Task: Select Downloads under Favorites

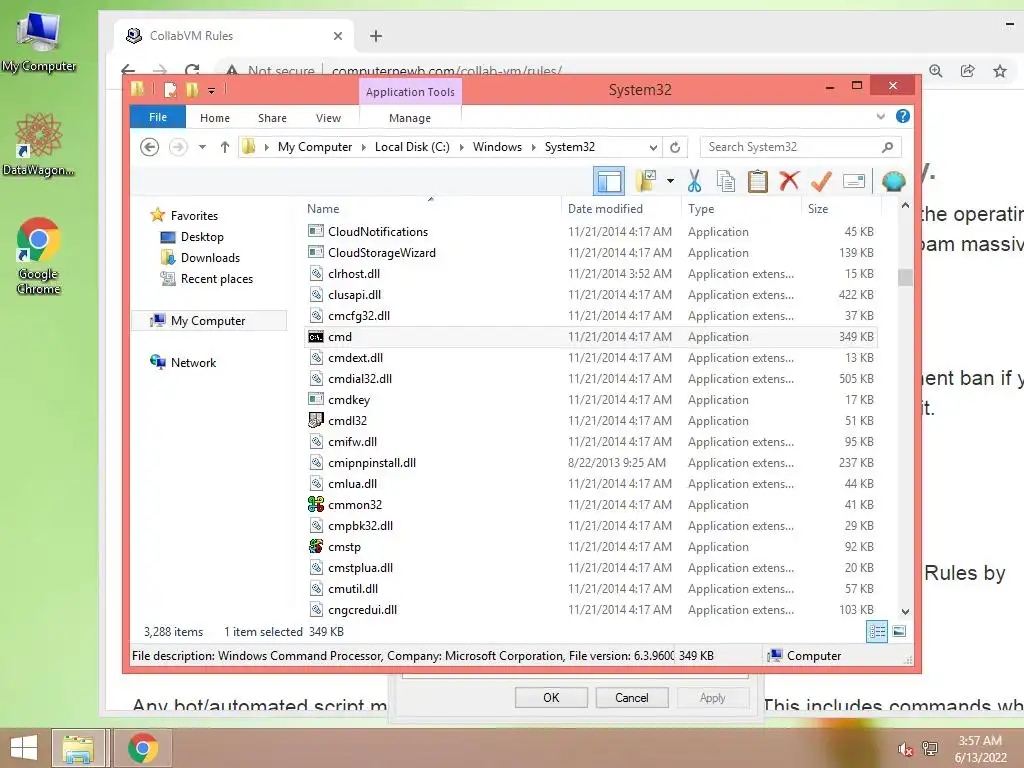Action: click(210, 258)
